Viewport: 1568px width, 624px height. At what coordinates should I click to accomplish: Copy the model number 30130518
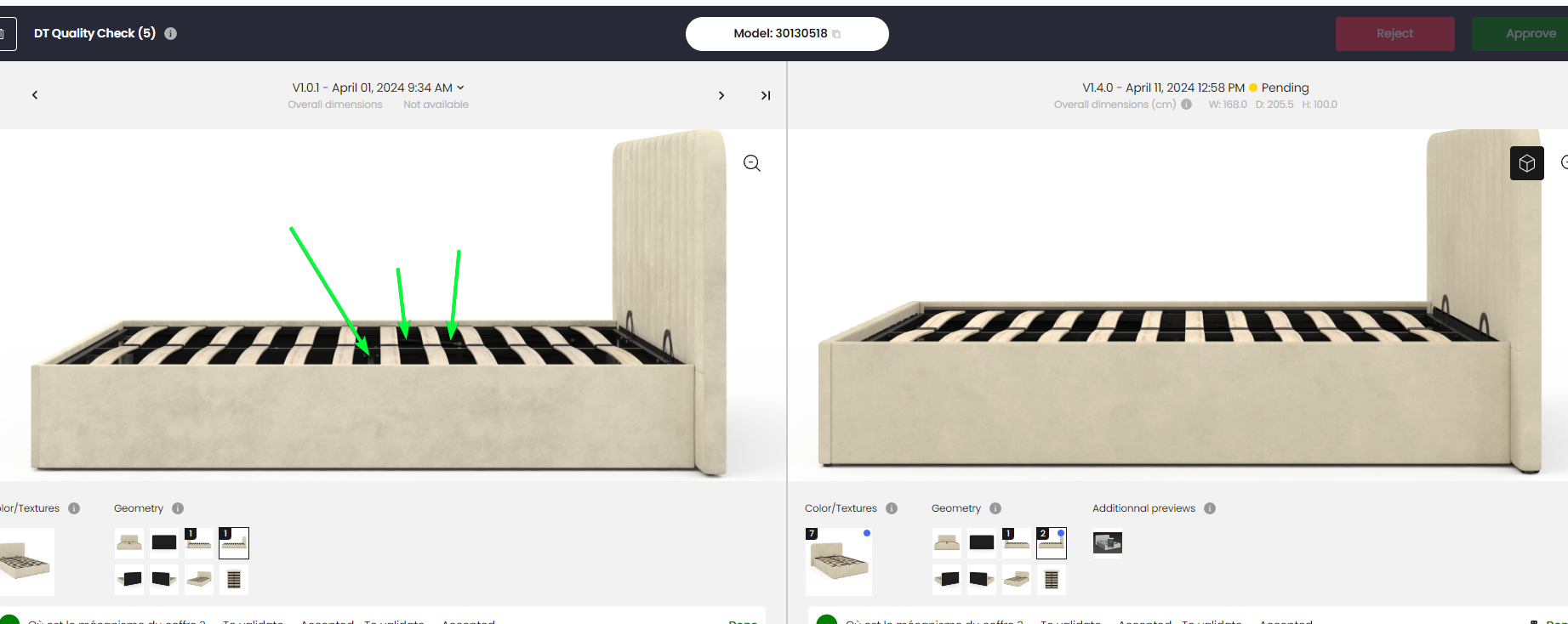click(836, 34)
